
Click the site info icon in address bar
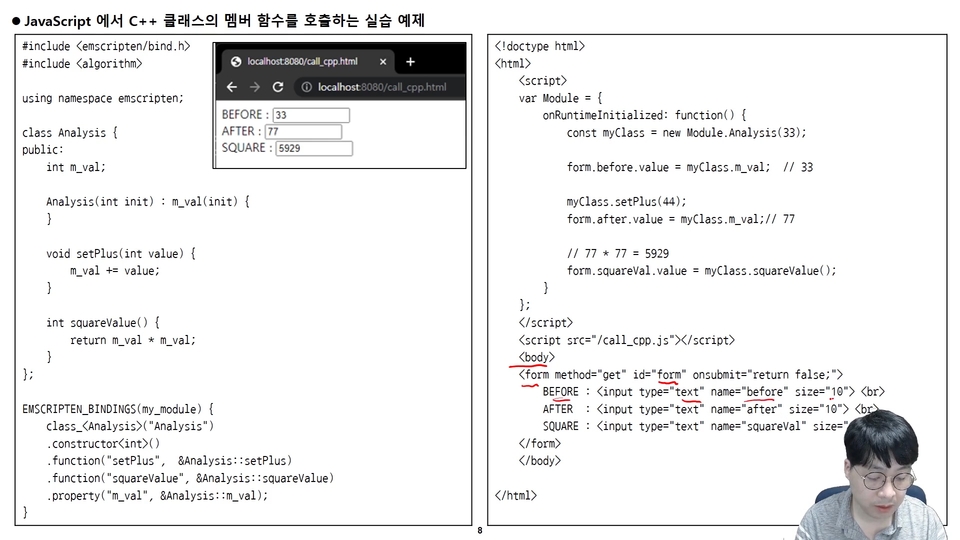306,87
